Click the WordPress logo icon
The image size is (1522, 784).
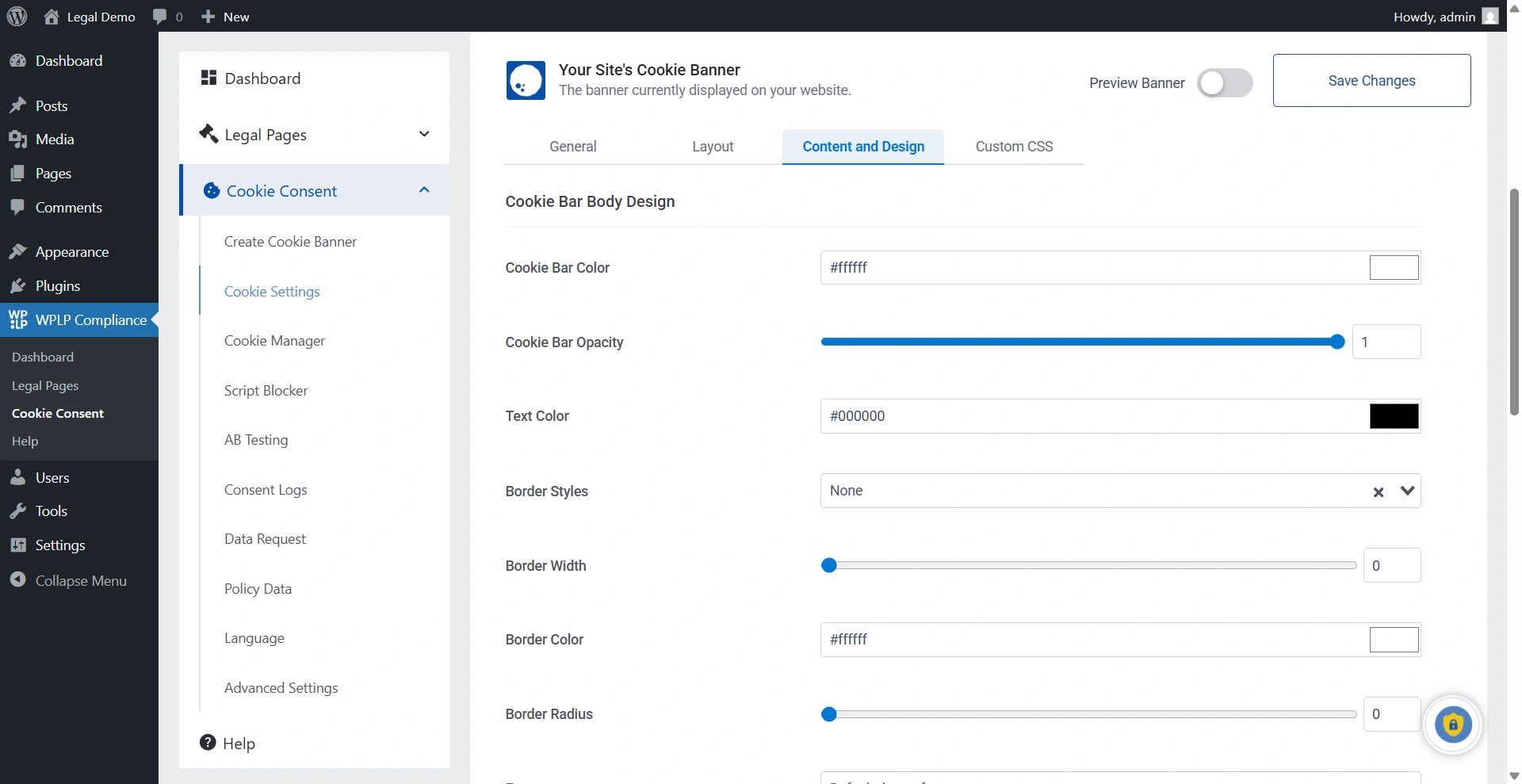[x=17, y=17]
